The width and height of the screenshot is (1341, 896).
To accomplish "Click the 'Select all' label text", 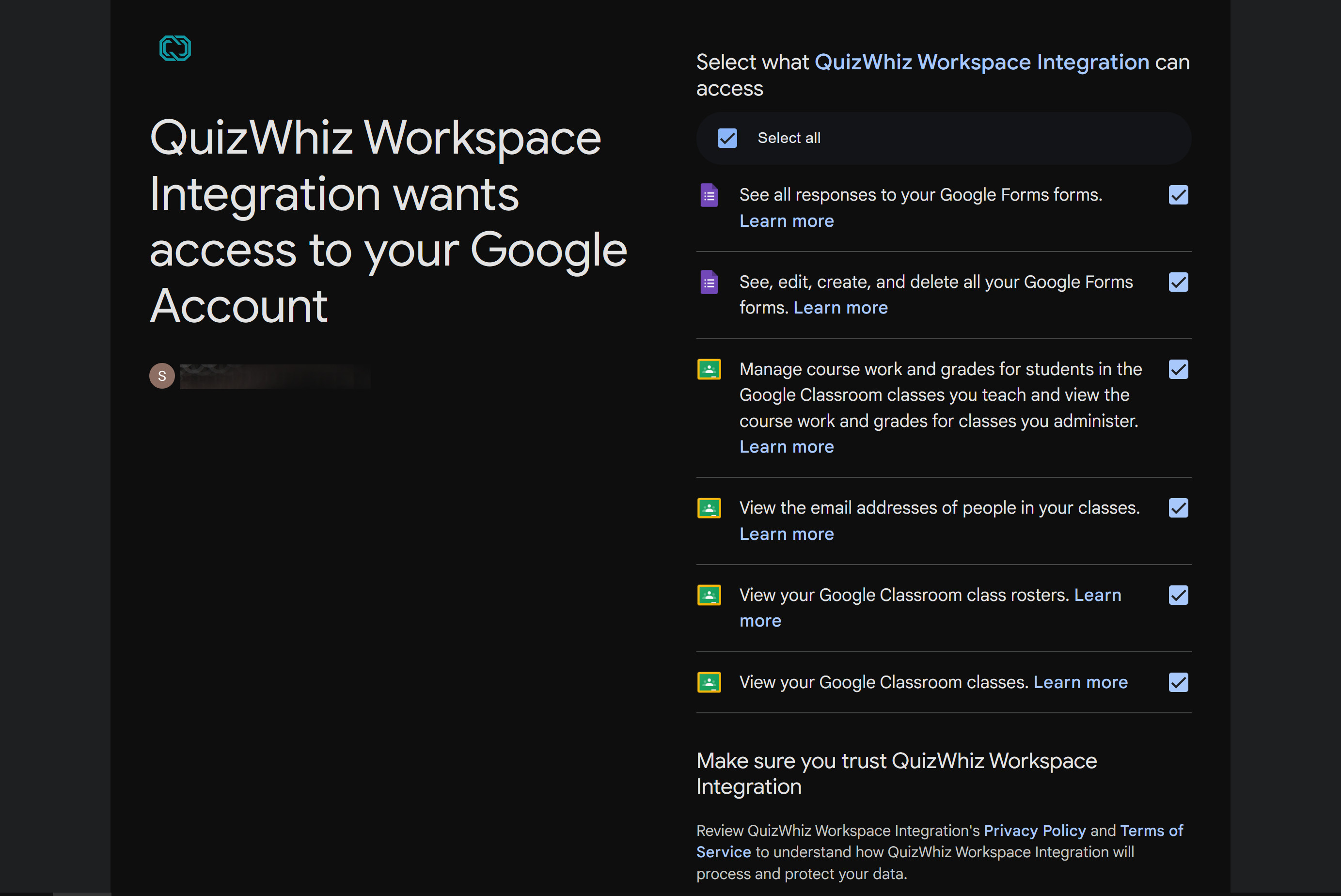I will point(789,138).
